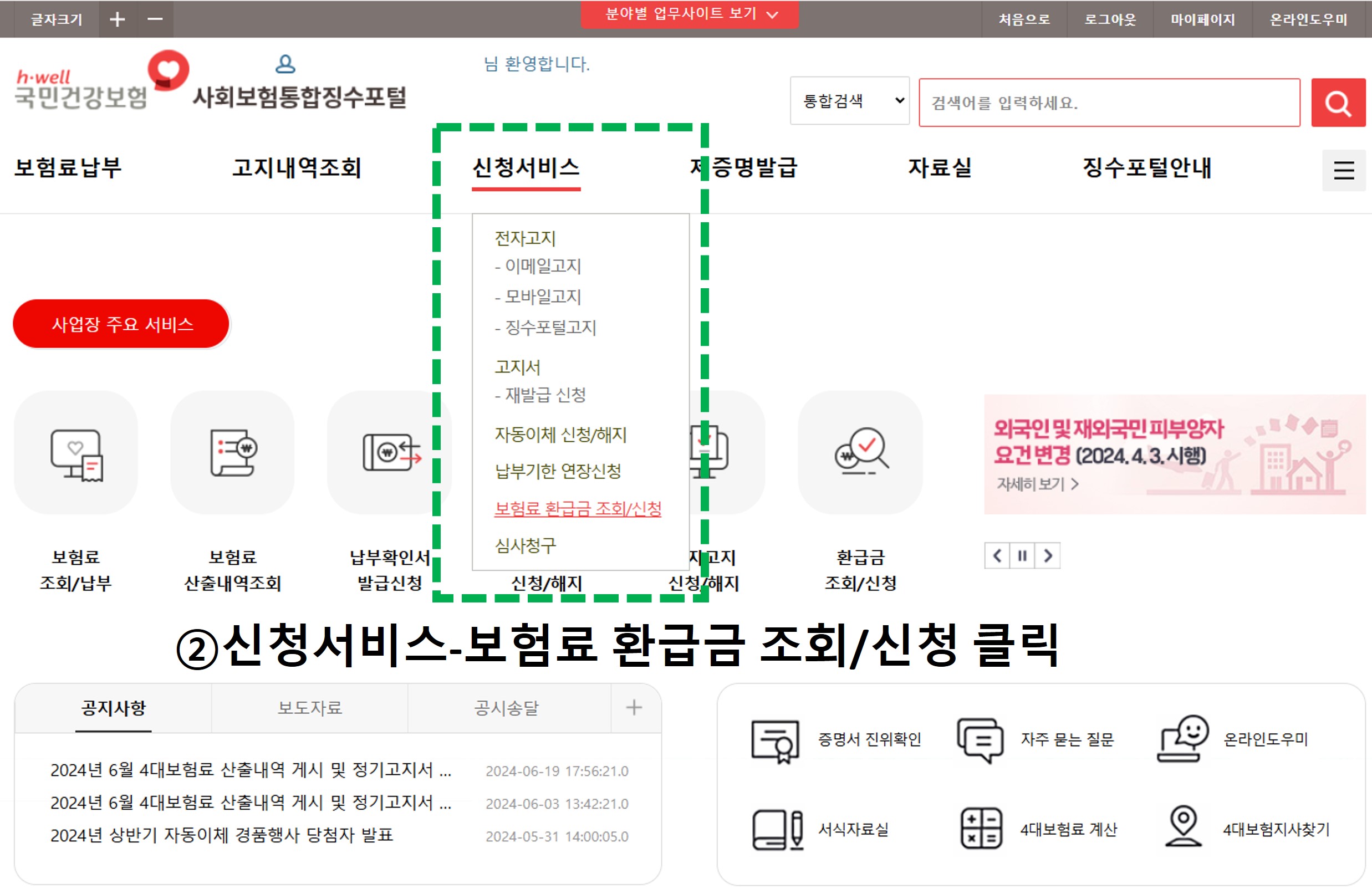Open 4대보험지사찾기 location pin icon

point(1182,826)
